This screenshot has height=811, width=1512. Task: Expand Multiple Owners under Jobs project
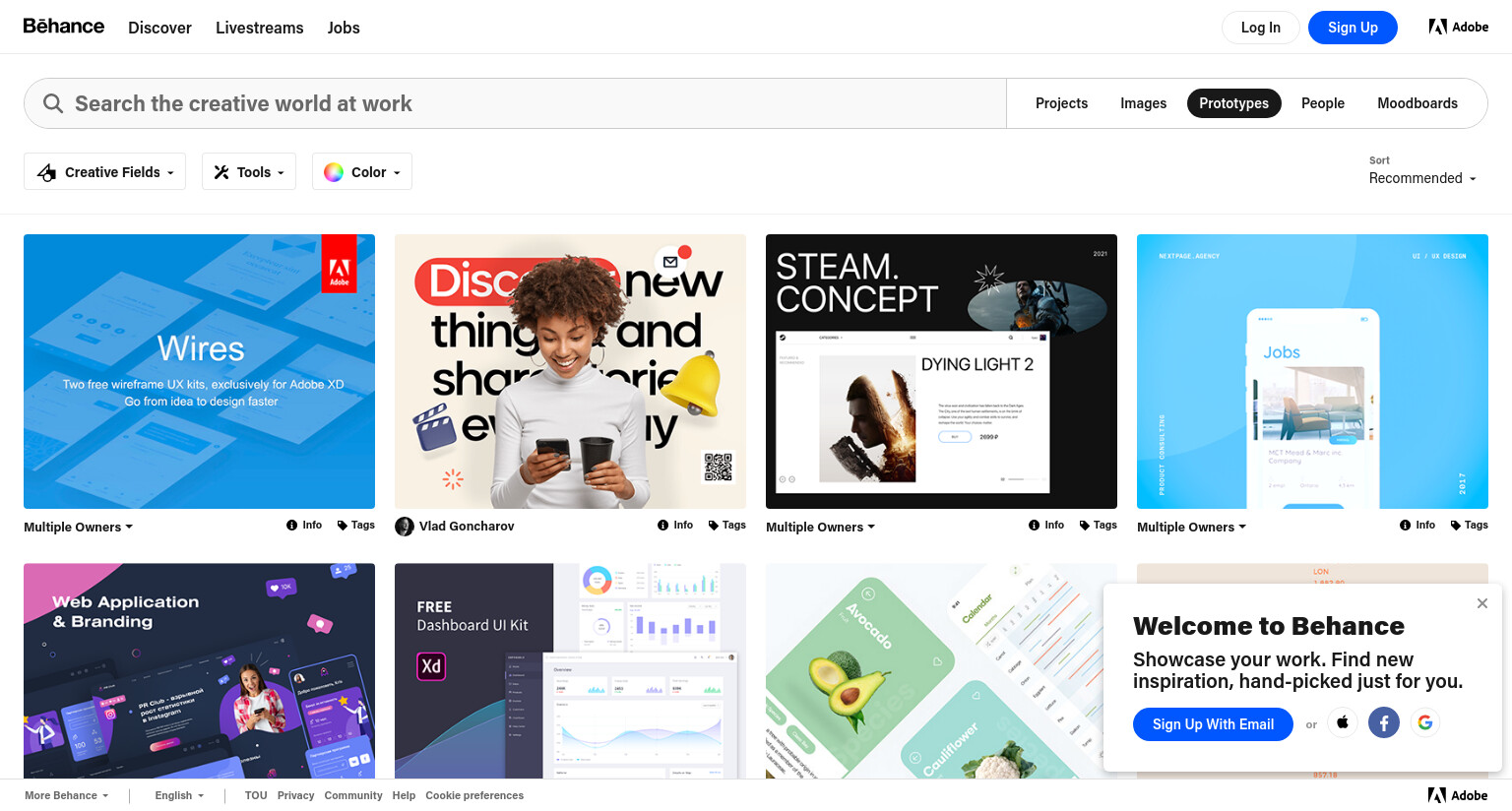tap(1192, 528)
